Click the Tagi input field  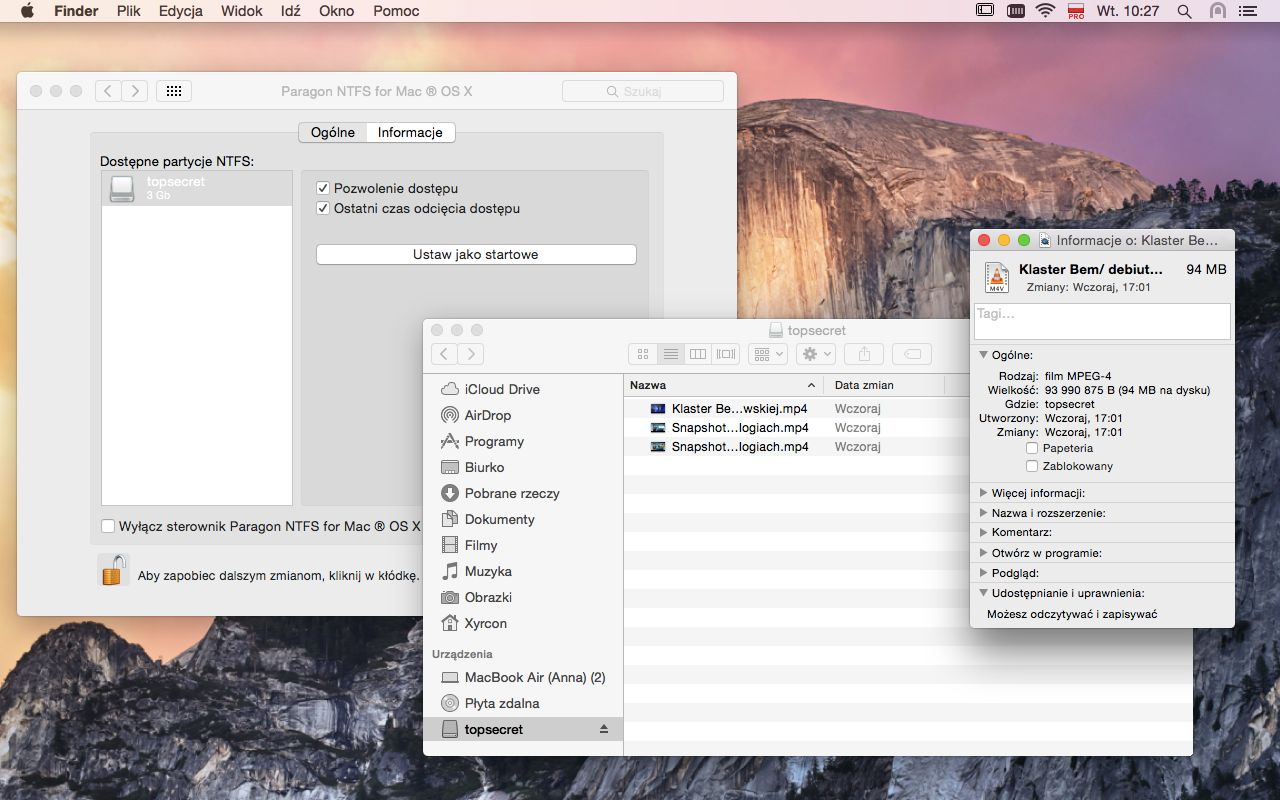(x=1102, y=321)
